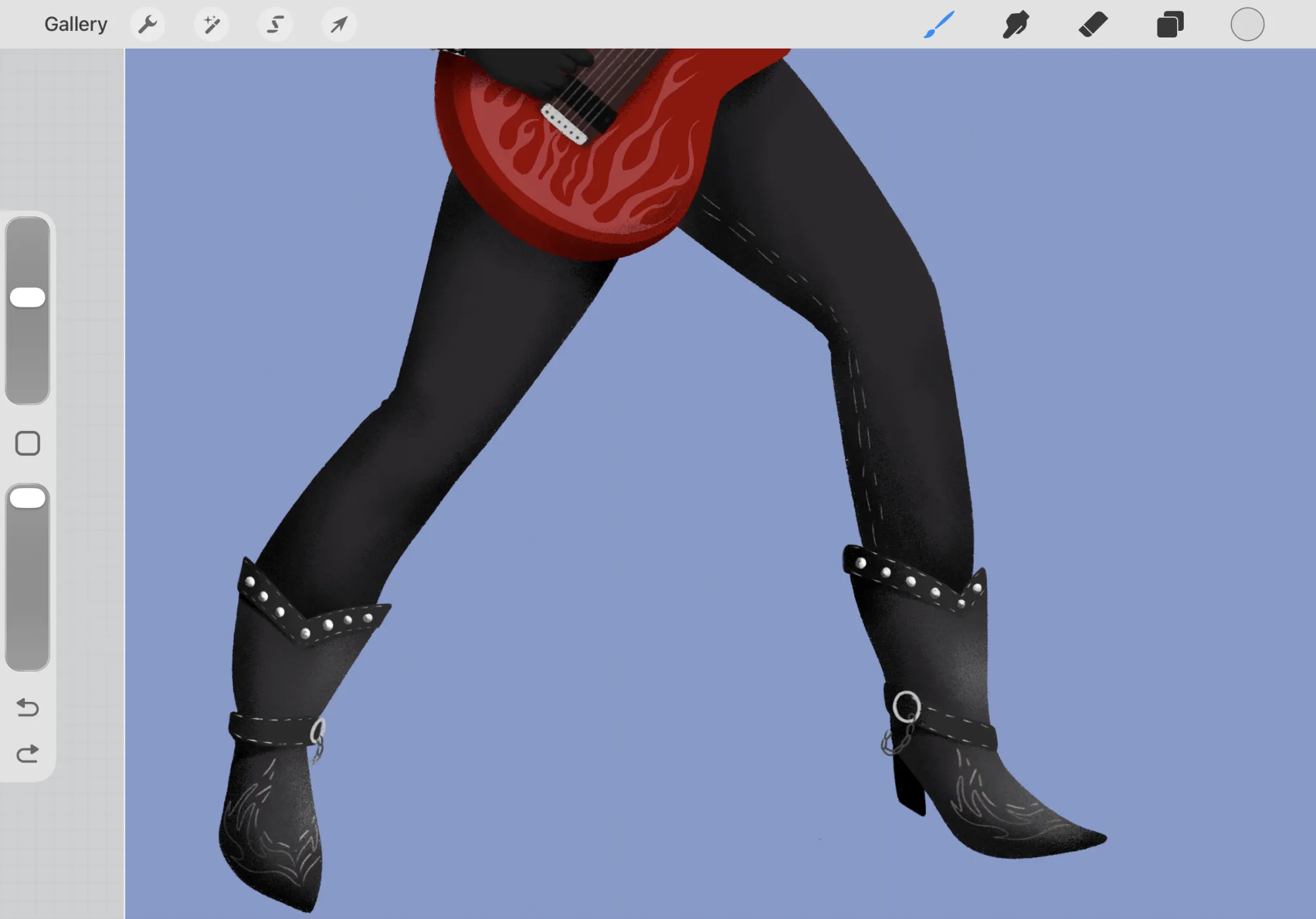Open the Actions wrench menu
1316x919 pixels.
click(147, 24)
